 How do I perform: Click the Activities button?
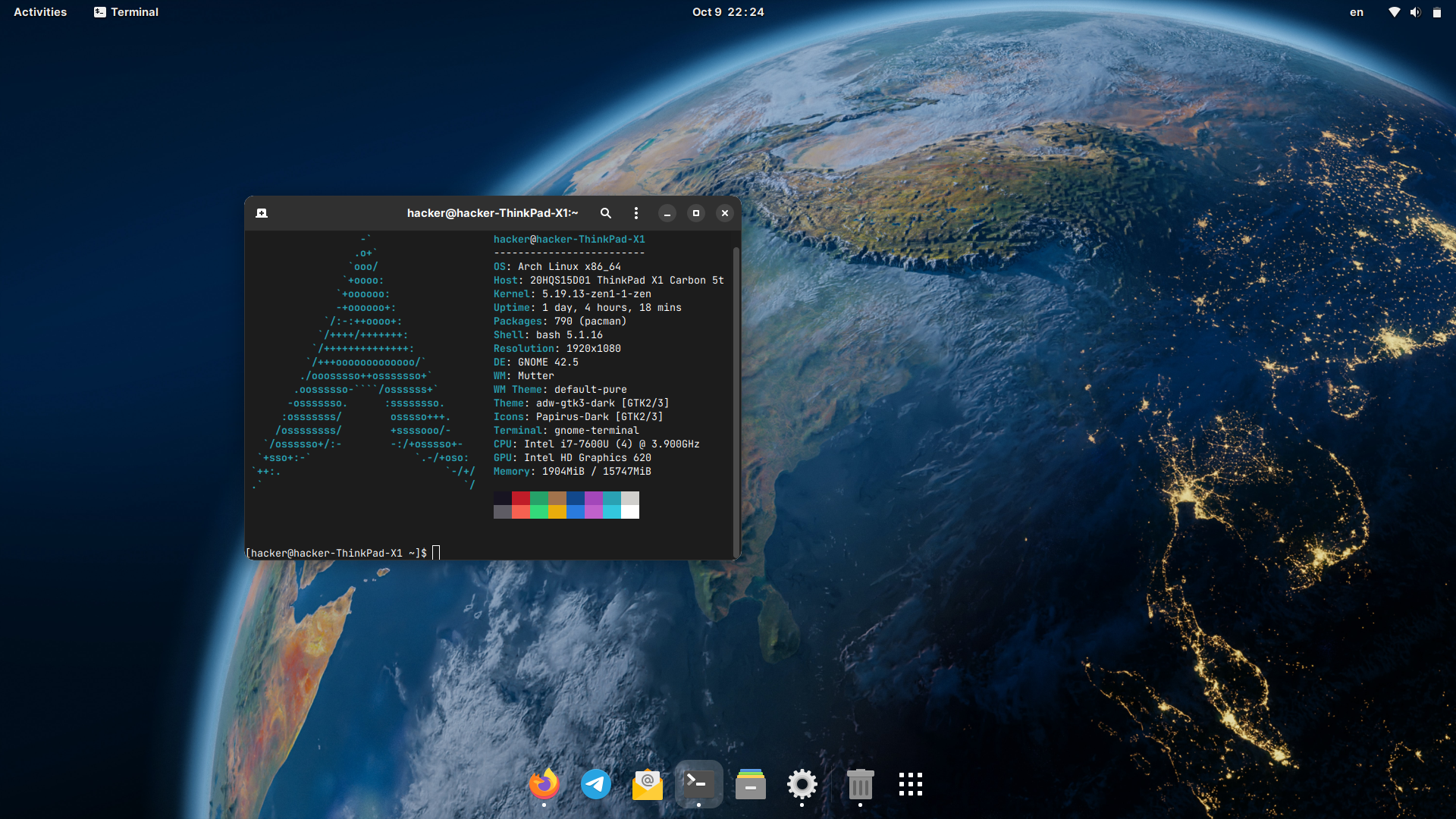point(40,12)
